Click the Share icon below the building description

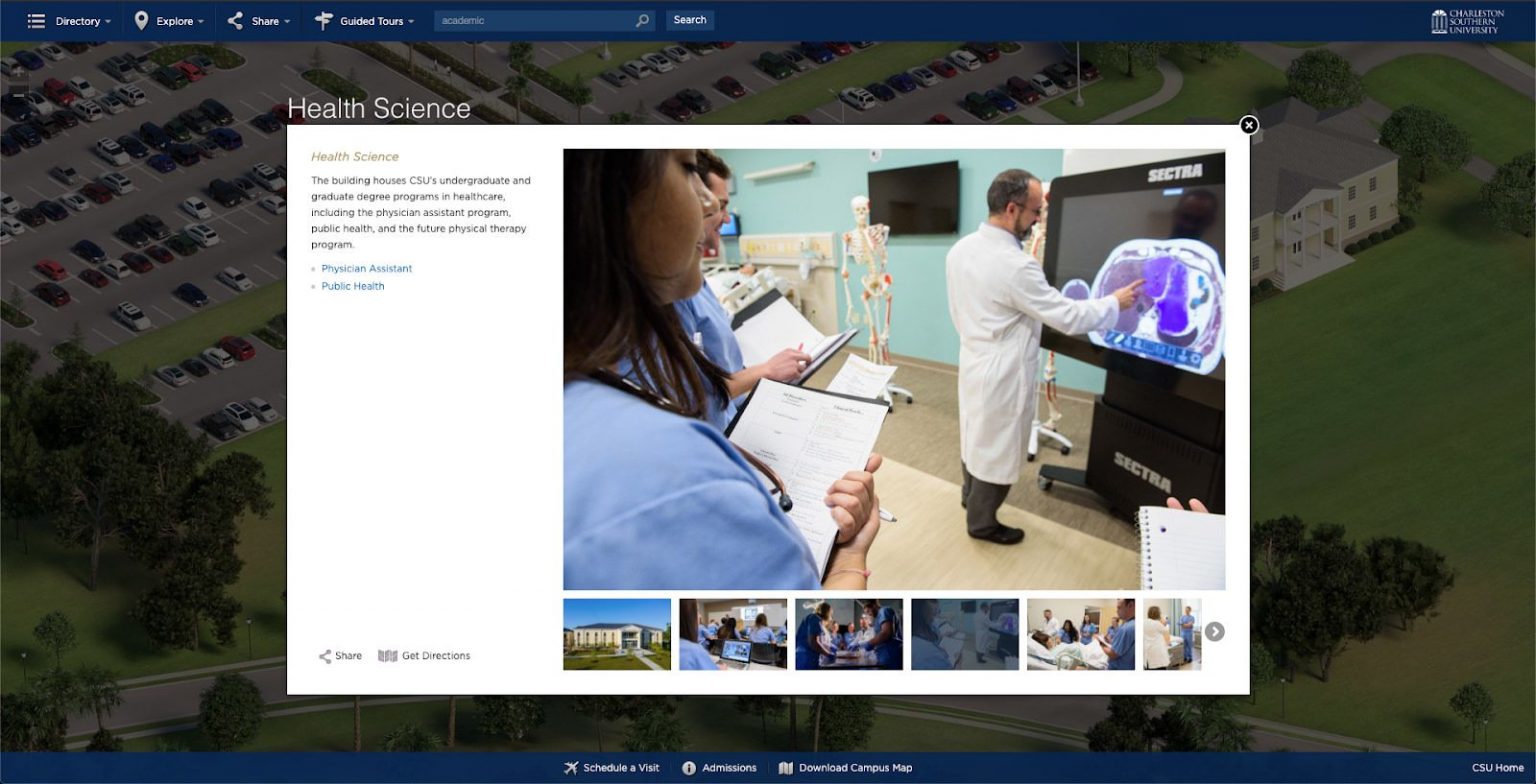(x=326, y=656)
